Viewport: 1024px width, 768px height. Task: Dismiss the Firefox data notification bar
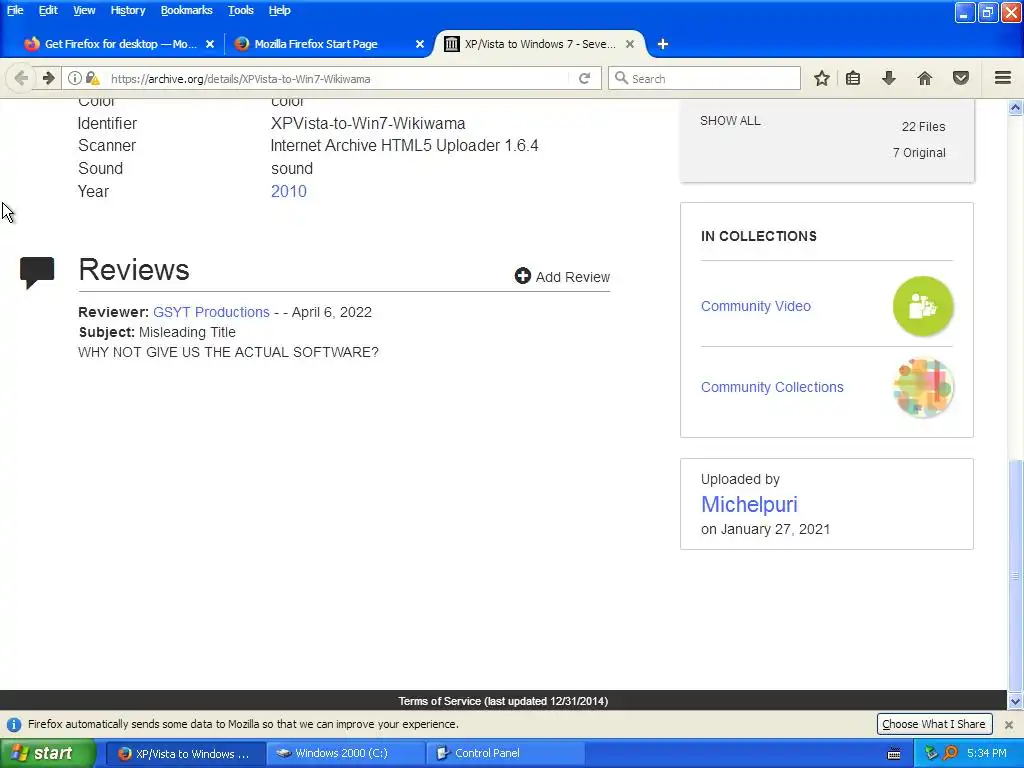1009,725
